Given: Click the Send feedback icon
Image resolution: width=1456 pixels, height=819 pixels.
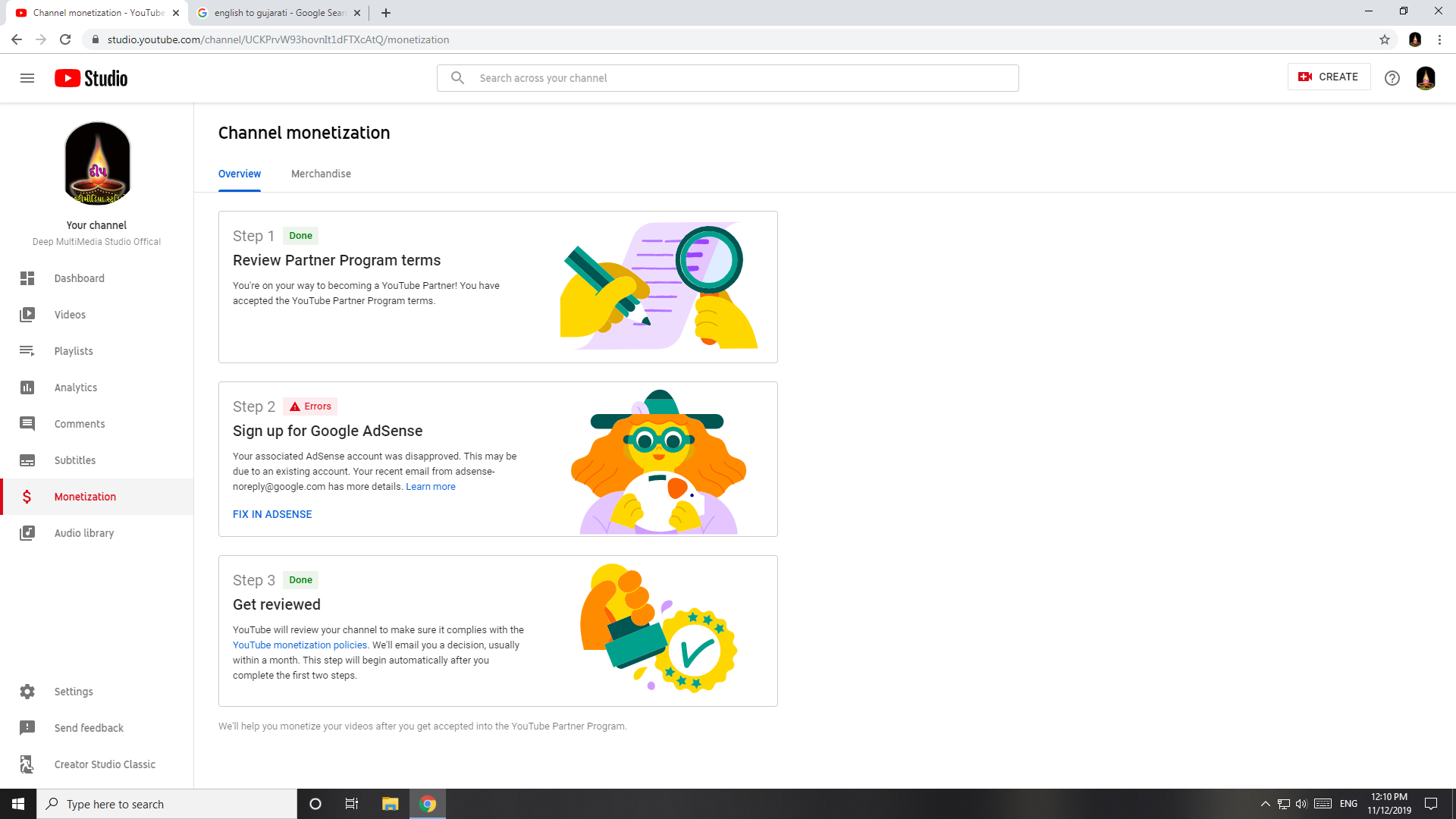Looking at the screenshot, I should pyautogui.click(x=27, y=728).
